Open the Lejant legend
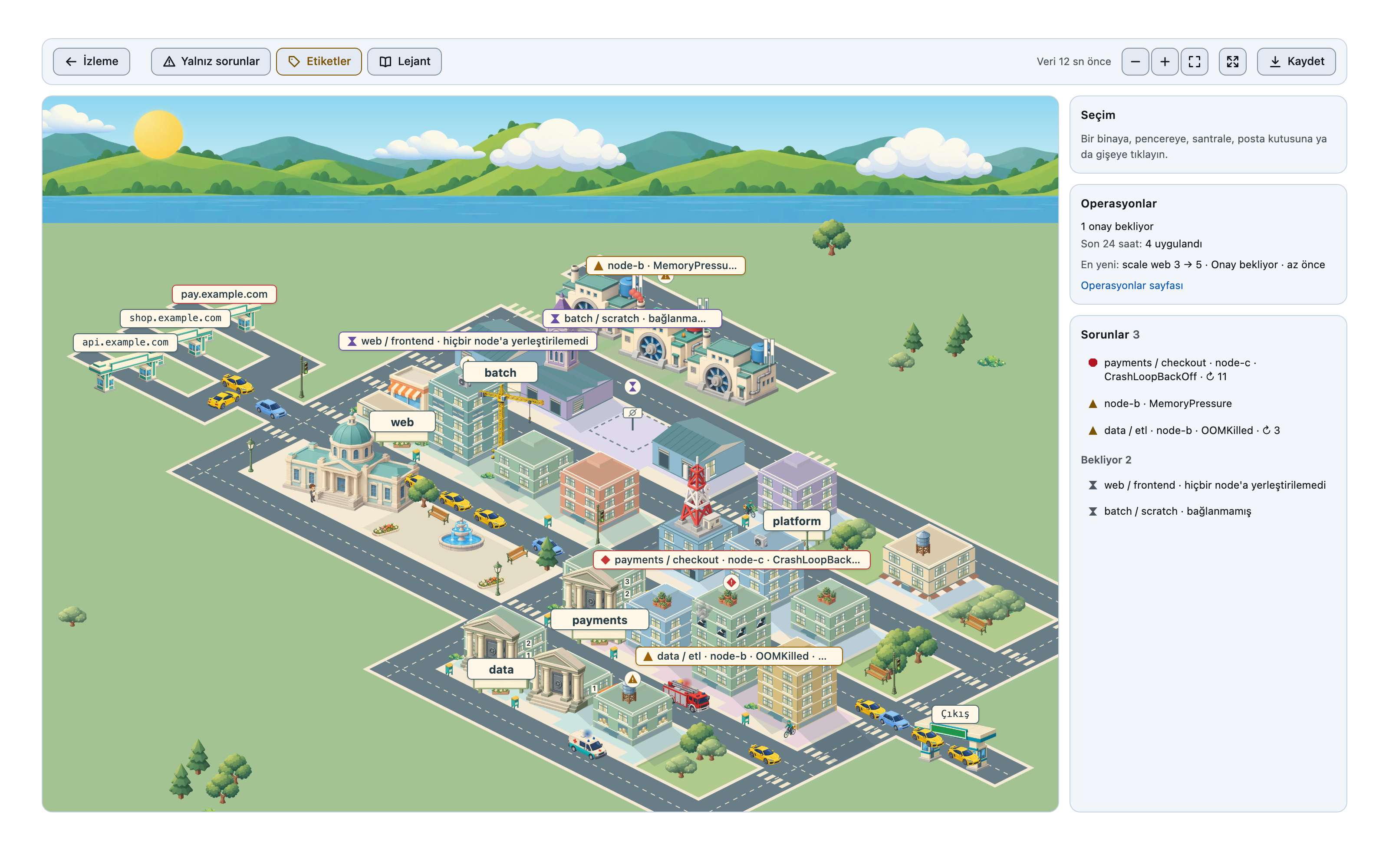Screen dimensions: 1389x868 (x=404, y=62)
